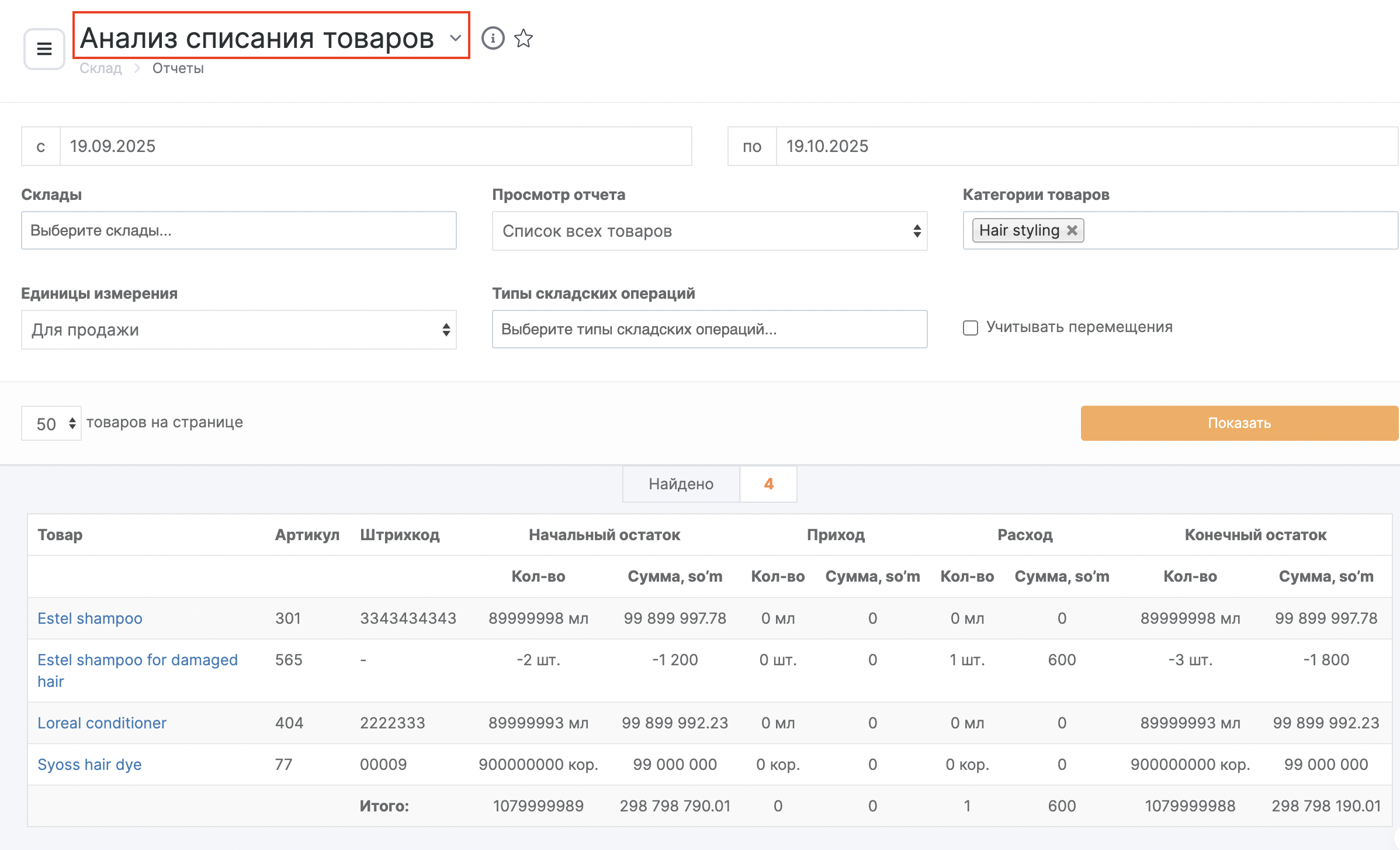
Task: Click the report info icon
Action: click(493, 39)
